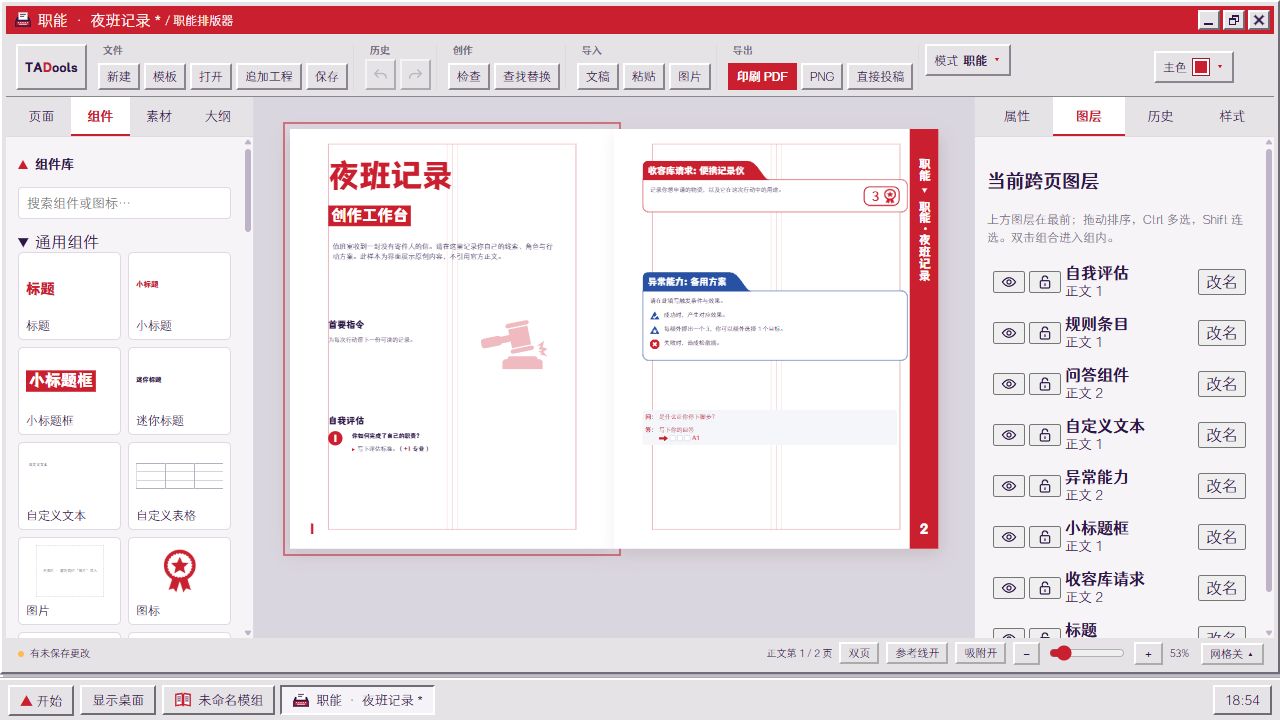Pick the 图标 badge component
The height and width of the screenshot is (720, 1280).
point(179,580)
